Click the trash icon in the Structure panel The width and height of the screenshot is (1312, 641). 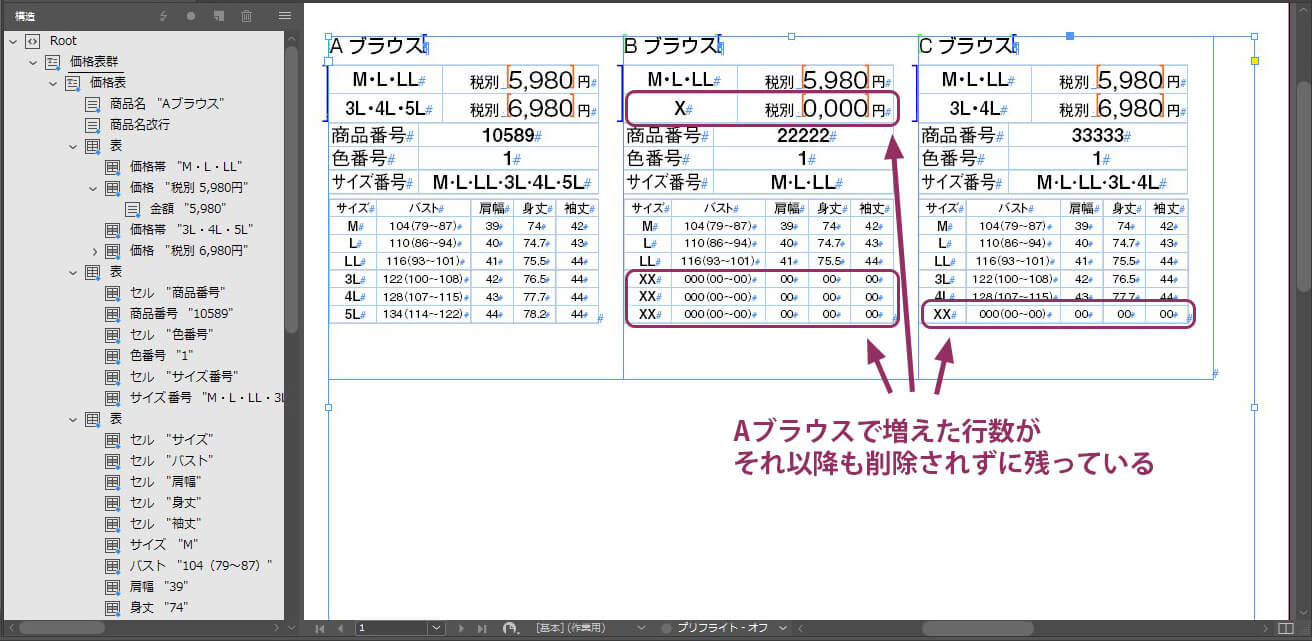click(x=246, y=15)
